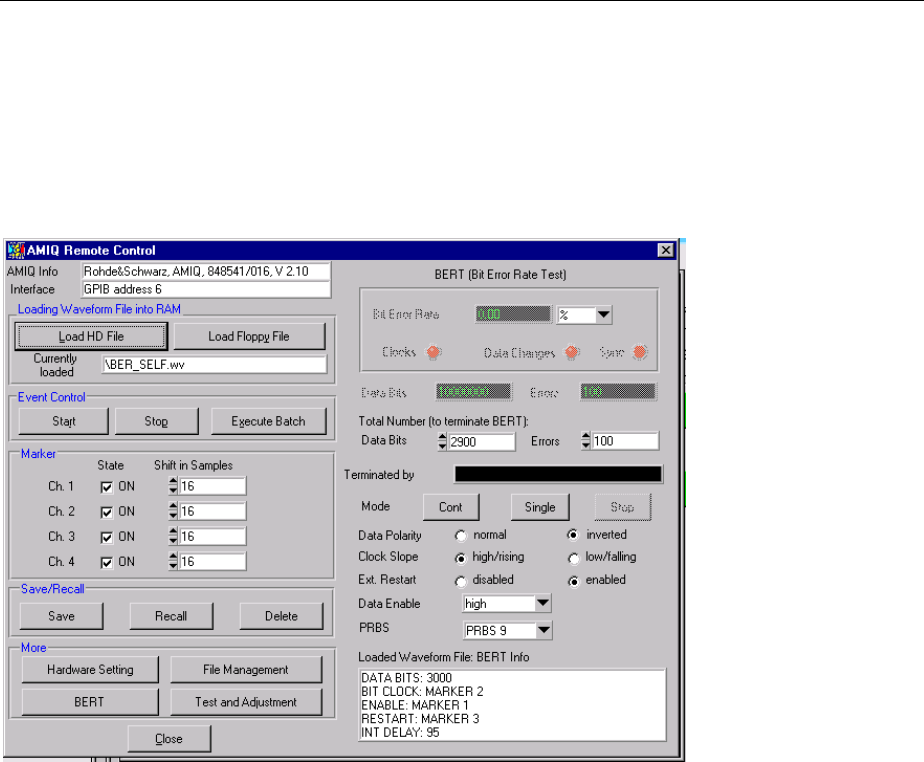This screenshot has width=924, height=762.
Task: Click the AMIQ Remote Control title bar icon
Action: pos(16,250)
